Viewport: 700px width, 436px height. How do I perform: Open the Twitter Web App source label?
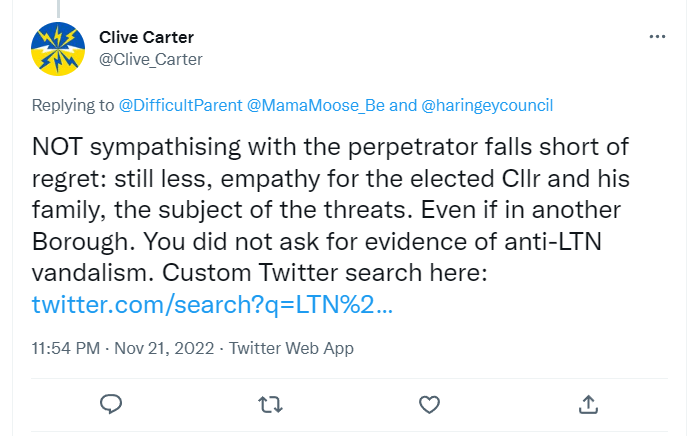click(291, 348)
